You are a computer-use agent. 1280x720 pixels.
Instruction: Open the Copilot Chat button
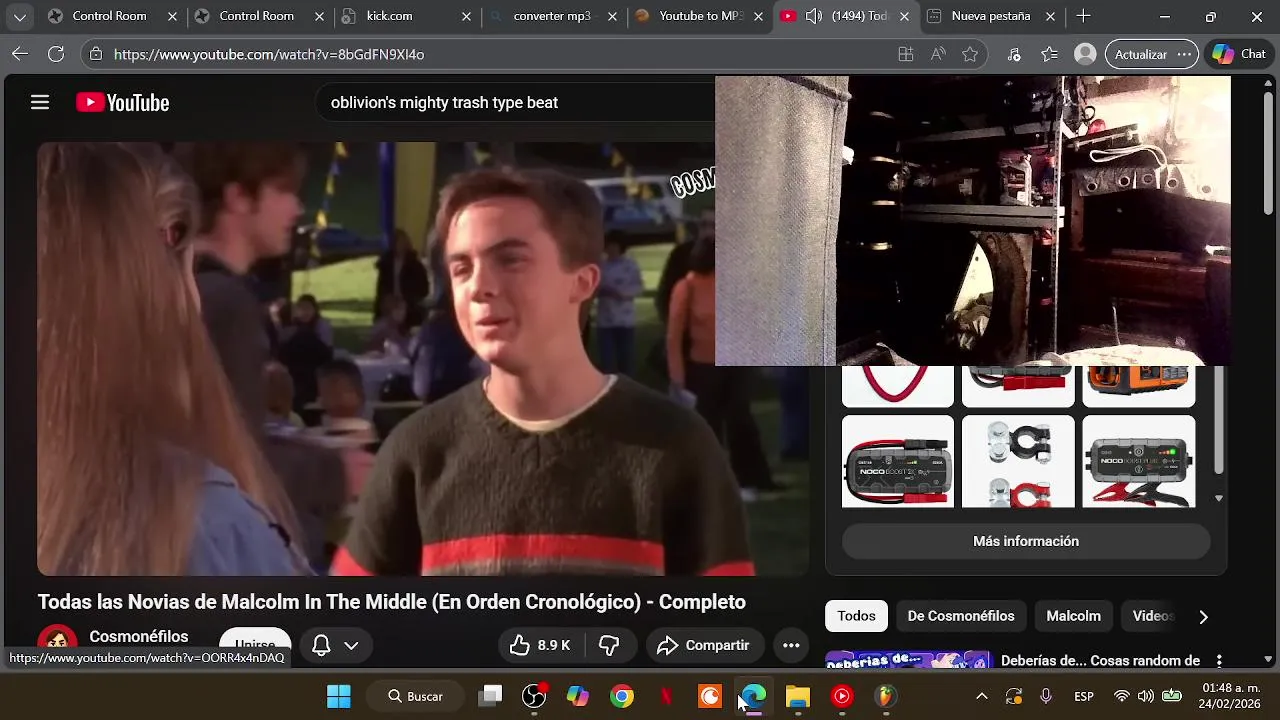click(1239, 54)
